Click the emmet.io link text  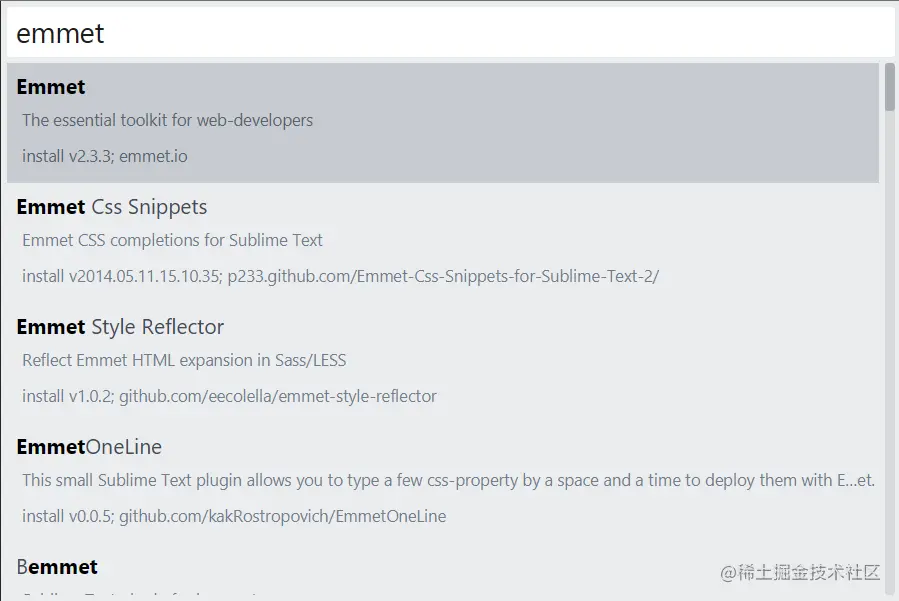tap(153, 156)
